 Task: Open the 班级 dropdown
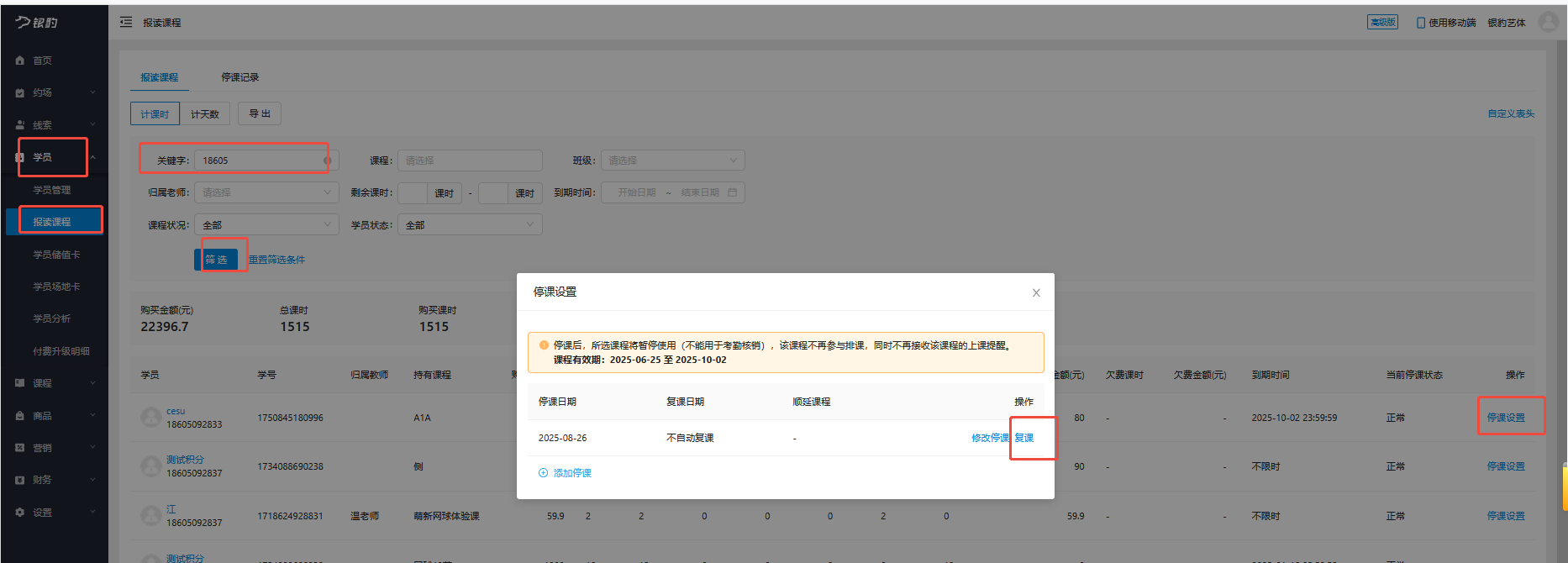[672, 160]
